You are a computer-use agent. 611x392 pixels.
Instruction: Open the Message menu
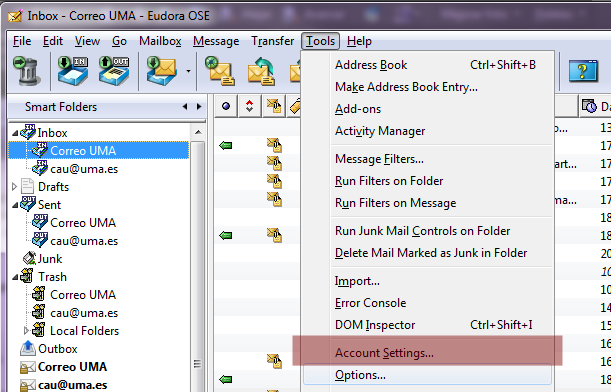tap(216, 41)
